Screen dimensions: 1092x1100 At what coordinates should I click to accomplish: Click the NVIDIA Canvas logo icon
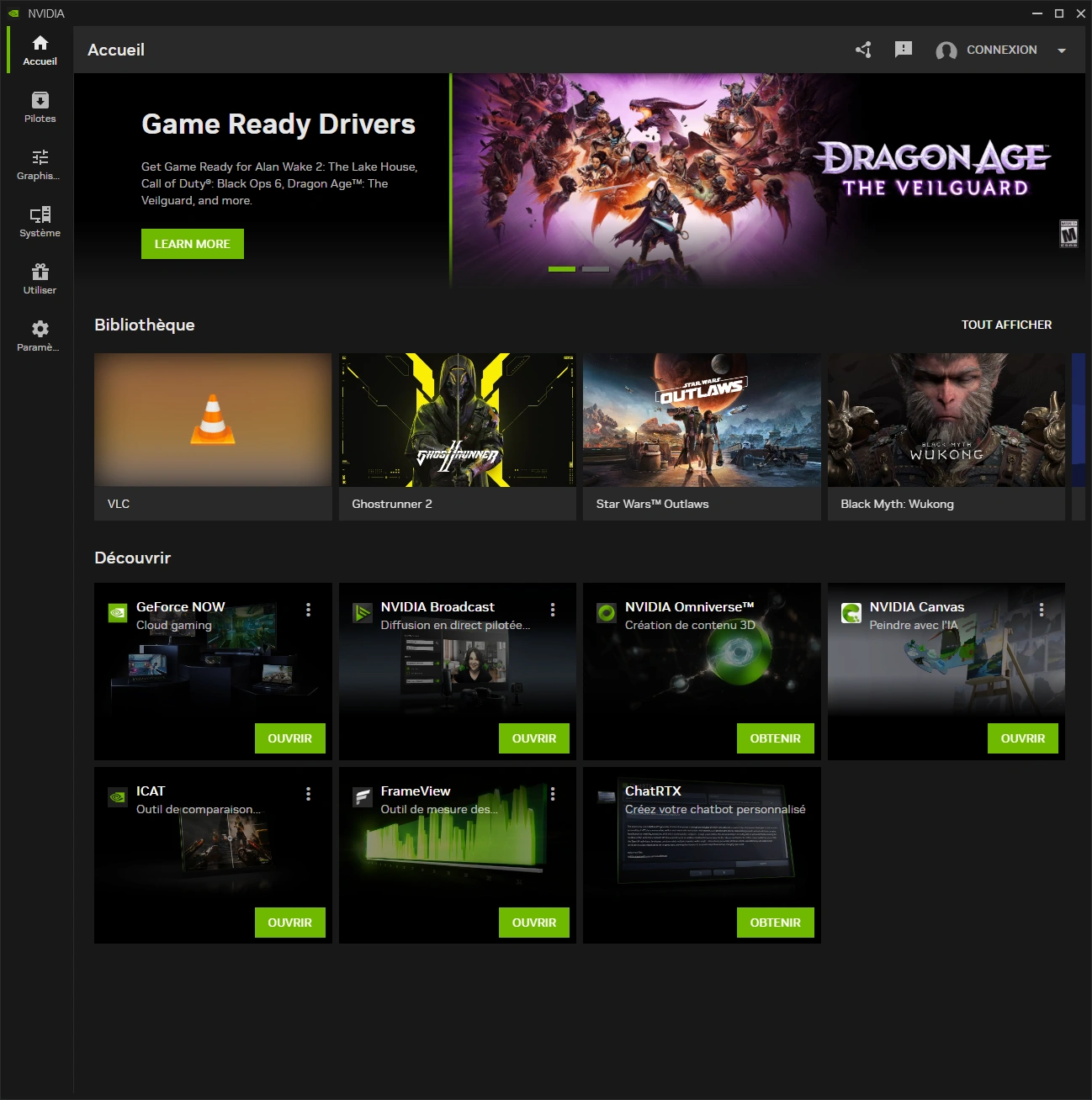click(x=851, y=613)
